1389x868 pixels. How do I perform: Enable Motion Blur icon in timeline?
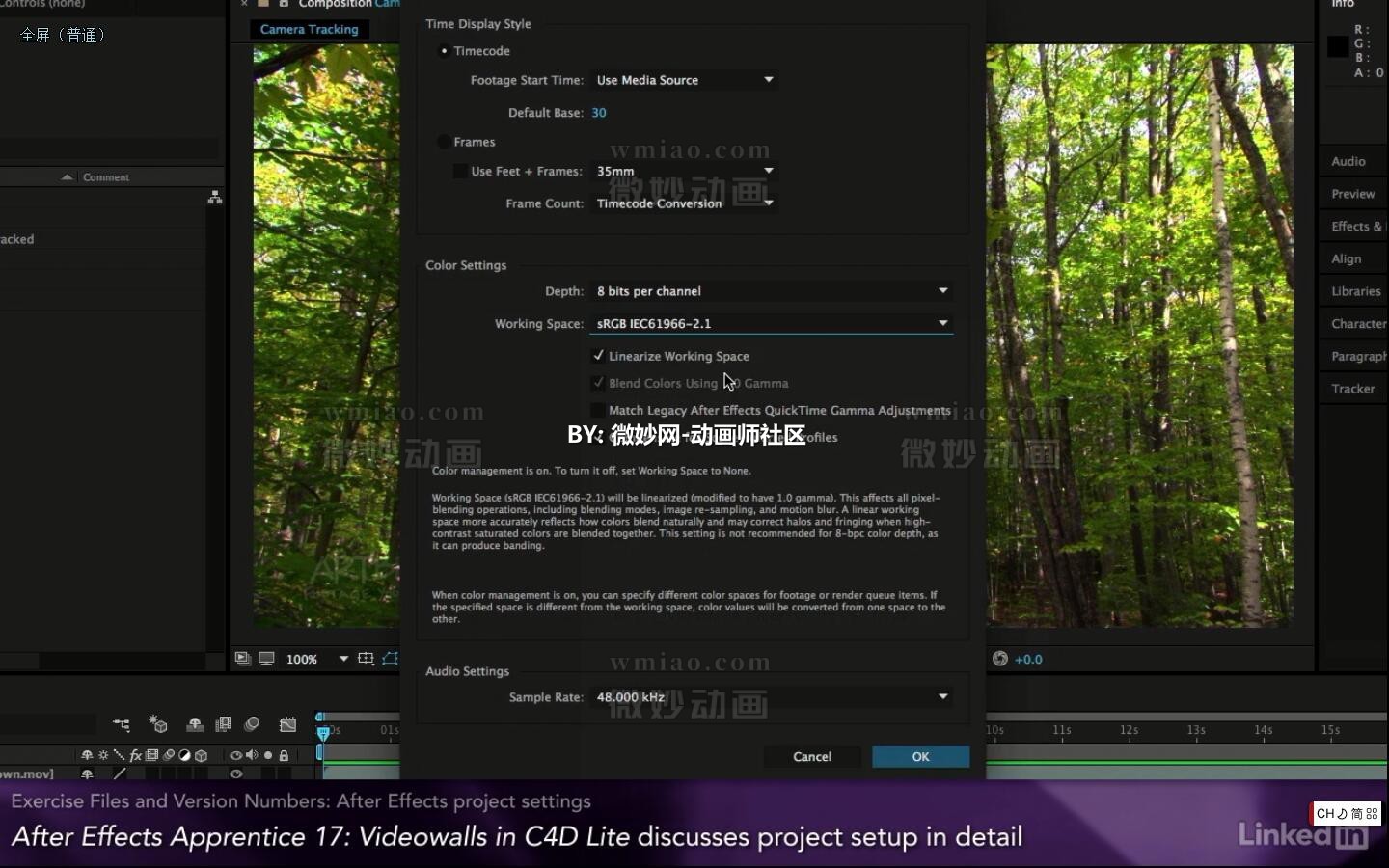tap(252, 724)
